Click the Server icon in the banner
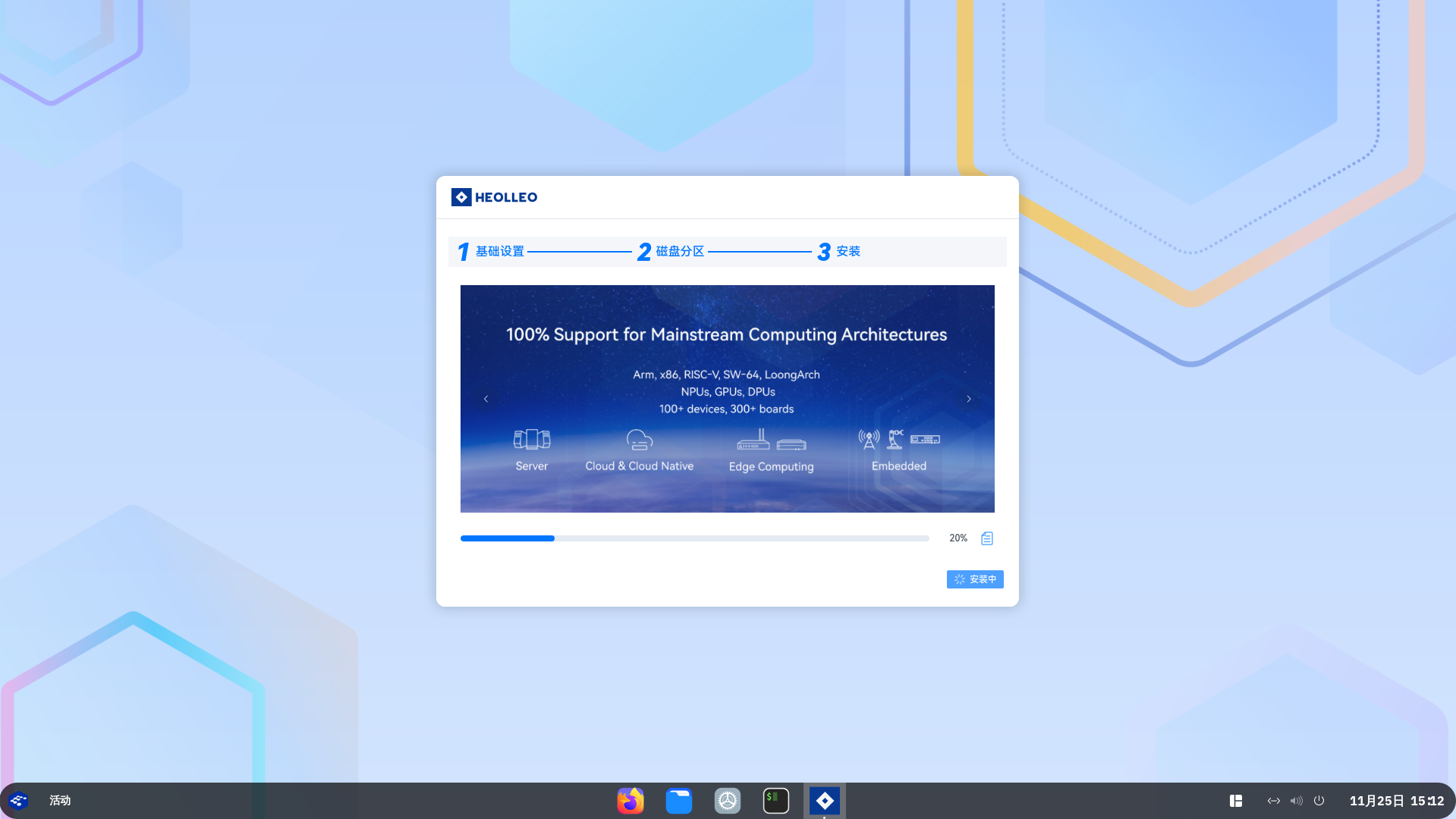Viewport: 1456px width, 819px height. [532, 439]
